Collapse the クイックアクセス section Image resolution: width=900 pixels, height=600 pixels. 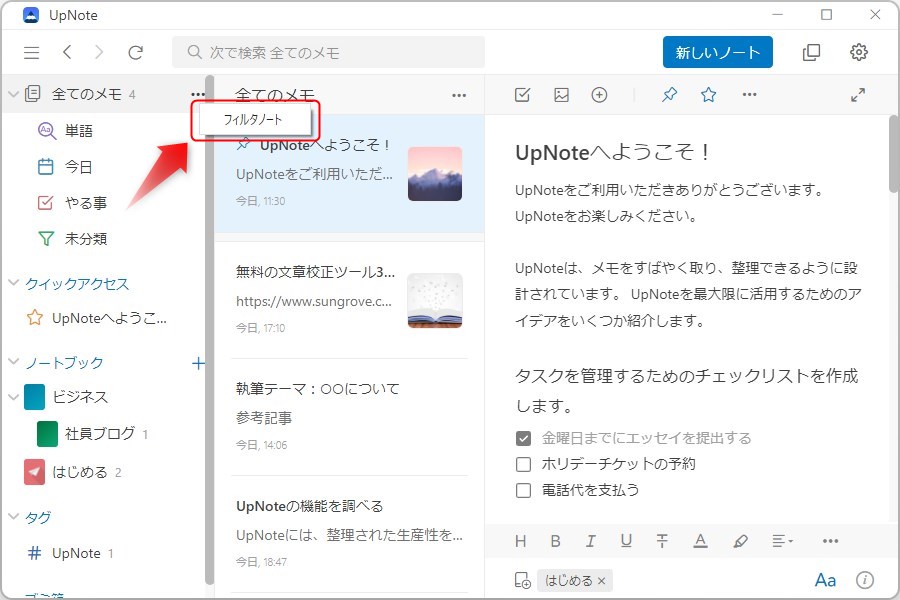point(13,283)
